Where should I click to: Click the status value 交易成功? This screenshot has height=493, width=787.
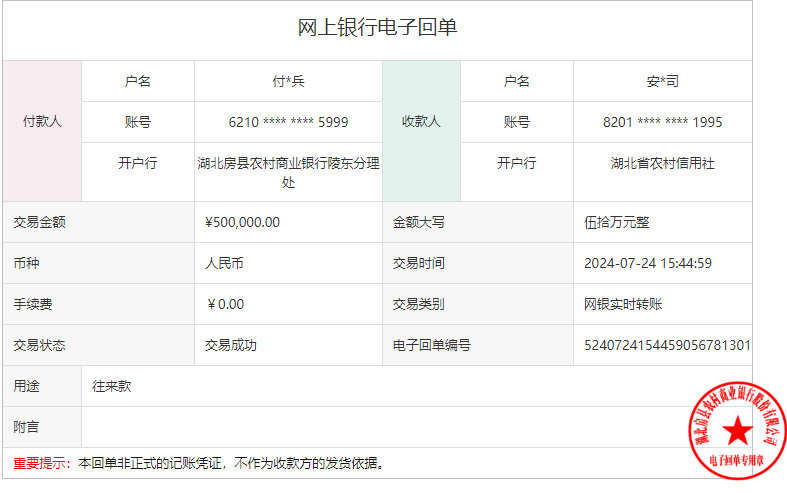231,345
